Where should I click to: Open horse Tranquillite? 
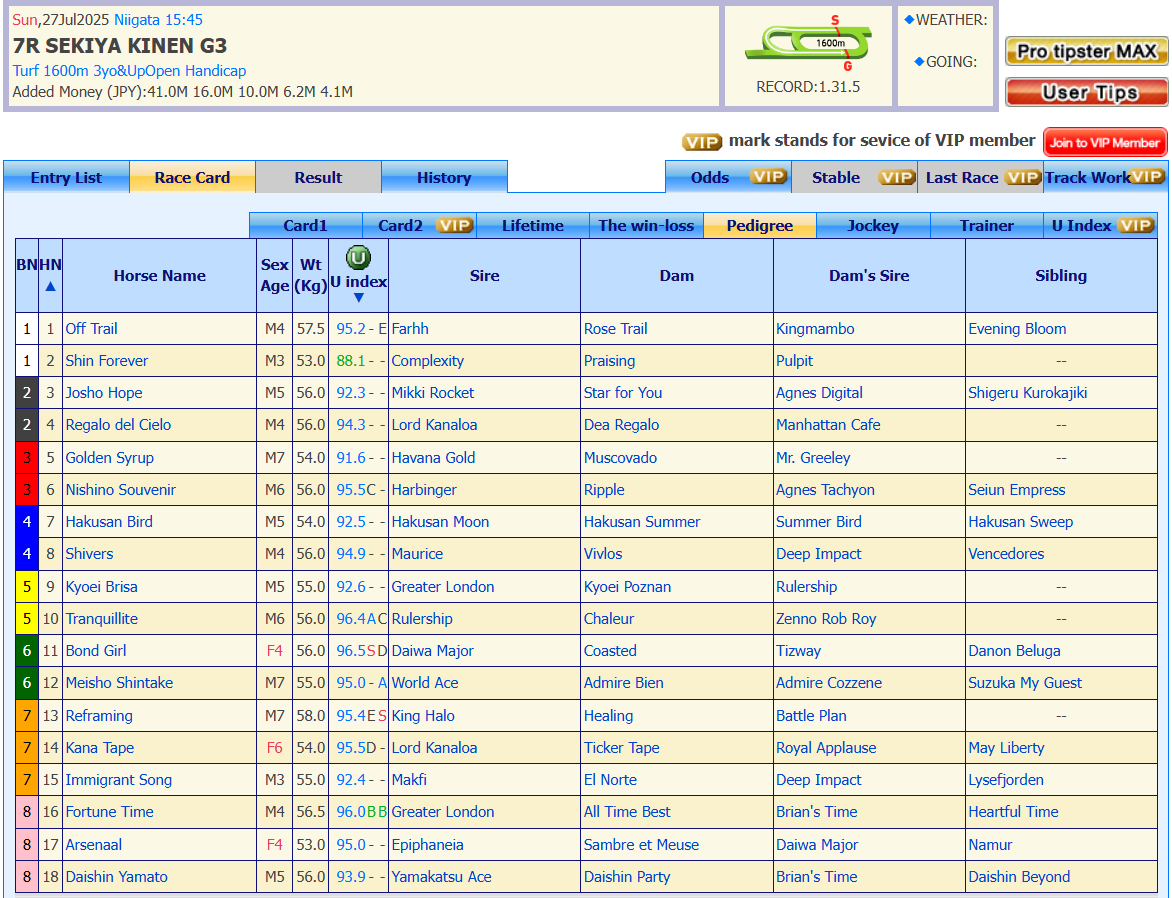102,618
